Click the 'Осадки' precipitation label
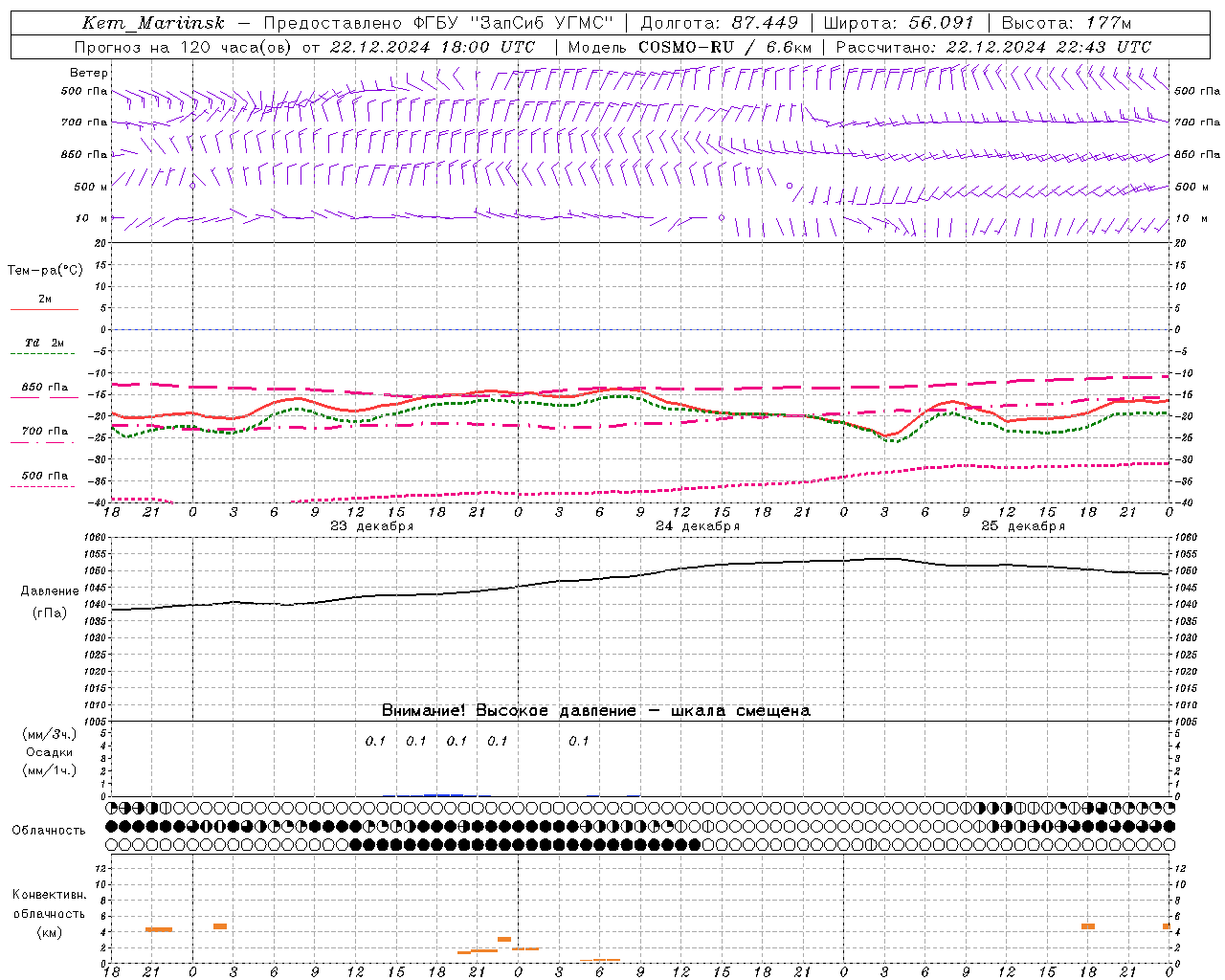The width and height of the screenshot is (1225, 980). (x=50, y=752)
